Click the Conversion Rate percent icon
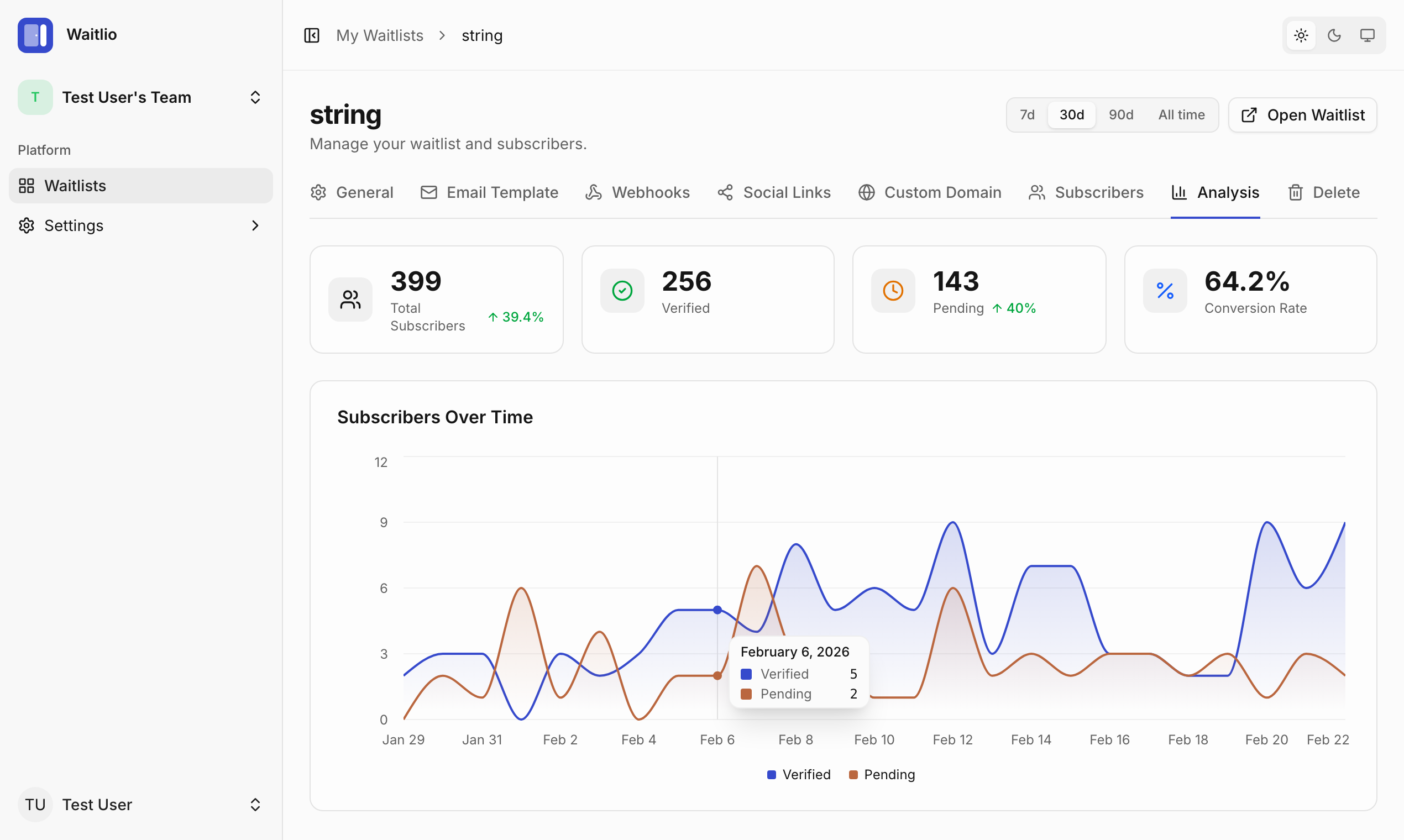 (x=1165, y=291)
